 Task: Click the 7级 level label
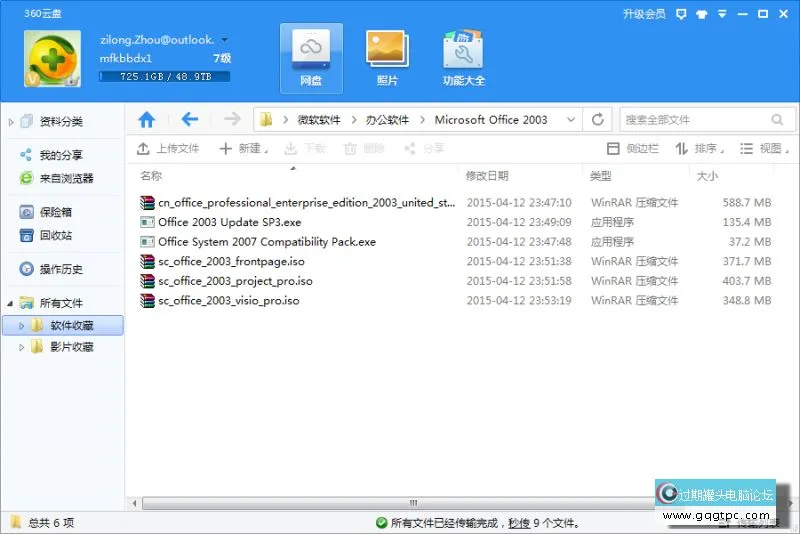tap(222, 59)
